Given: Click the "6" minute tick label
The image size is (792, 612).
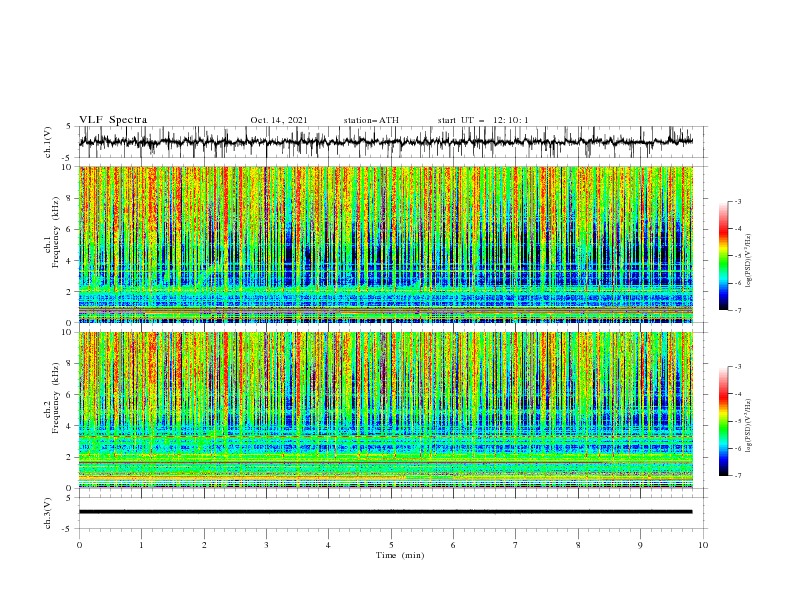Looking at the screenshot, I should coord(453,545).
